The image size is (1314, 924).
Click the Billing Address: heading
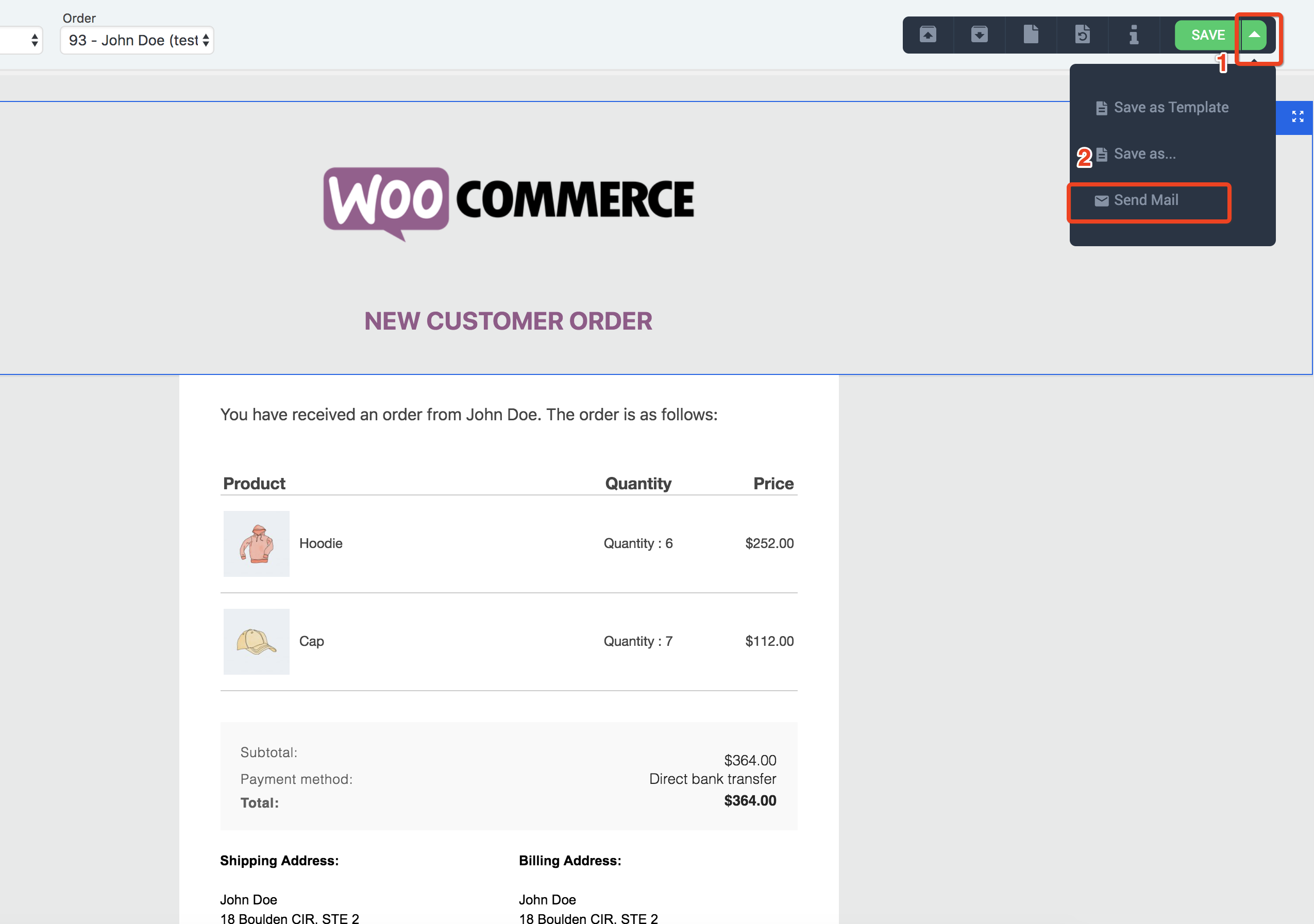pyautogui.click(x=570, y=861)
